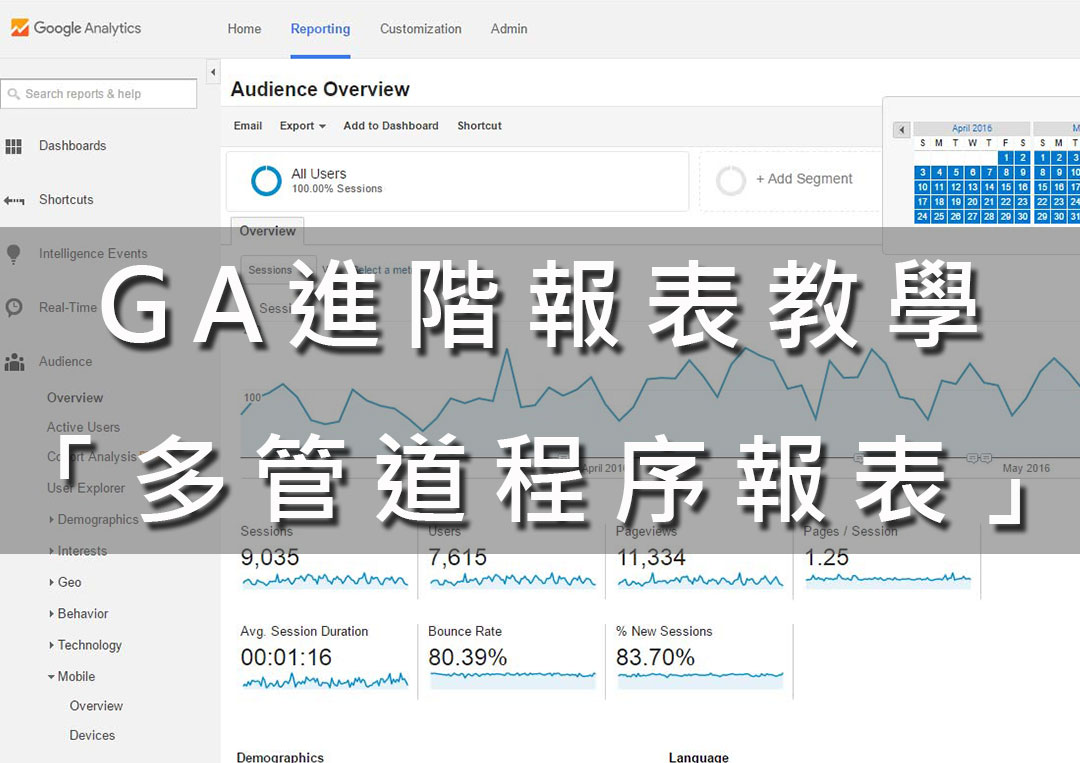Click the All Users circle icon
The height and width of the screenshot is (763, 1080).
click(x=267, y=181)
